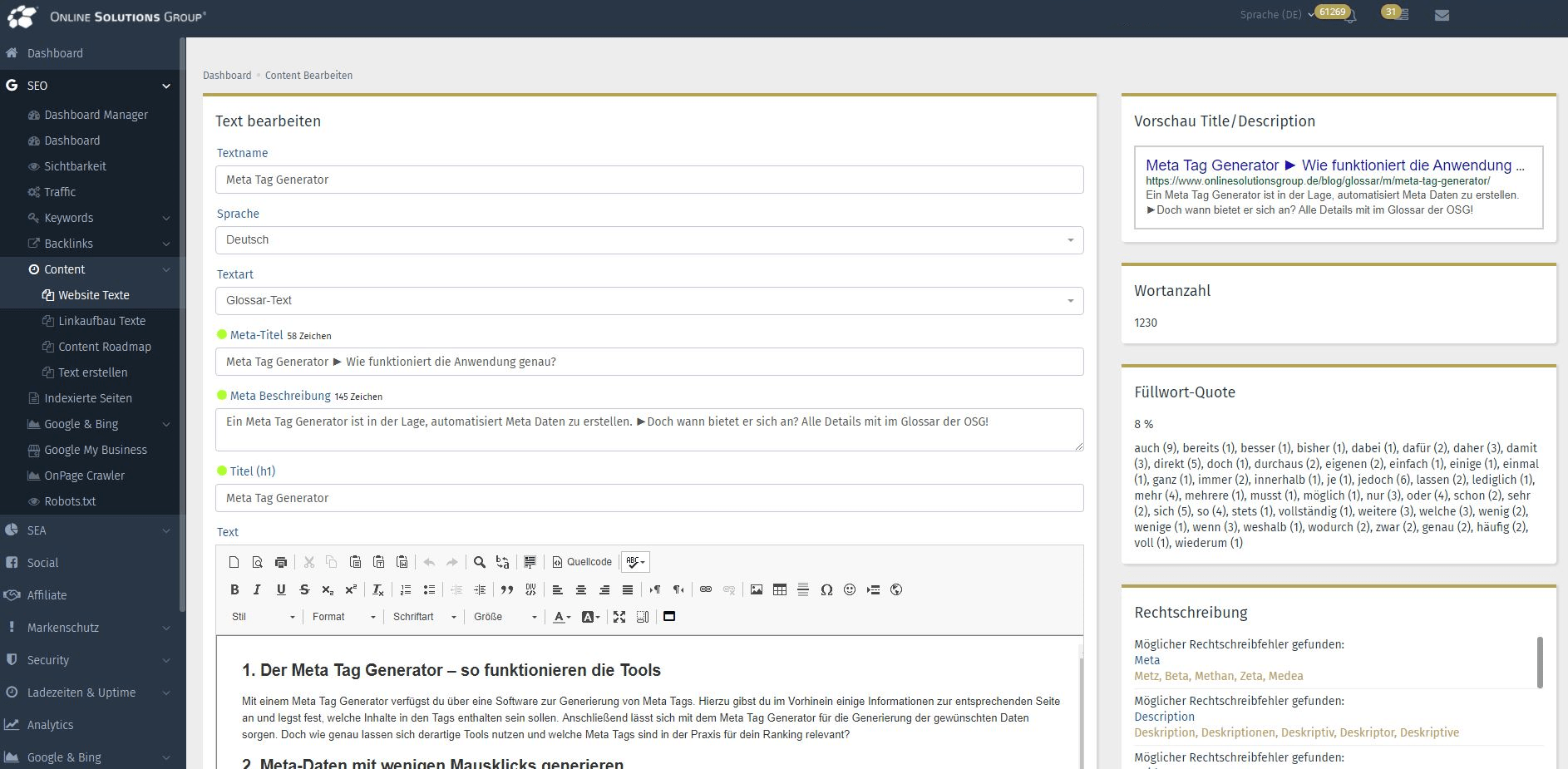The image size is (1568, 769).
Task: Expand Keywords submenu in sidebar
Action: pyautogui.click(x=166, y=219)
